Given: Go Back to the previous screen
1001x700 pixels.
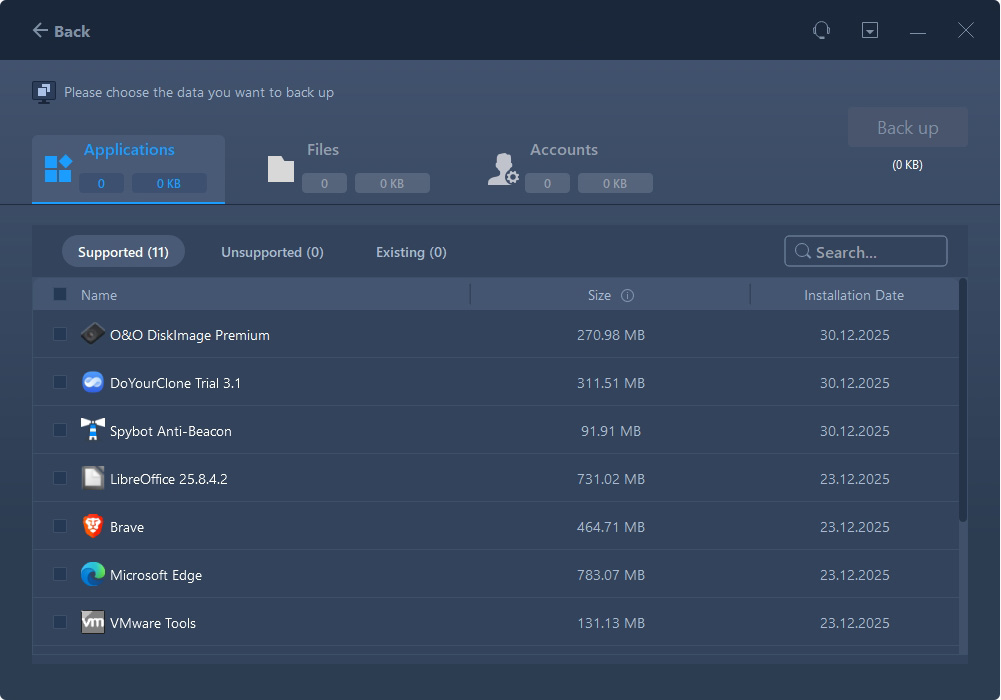Looking at the screenshot, I should (x=61, y=31).
